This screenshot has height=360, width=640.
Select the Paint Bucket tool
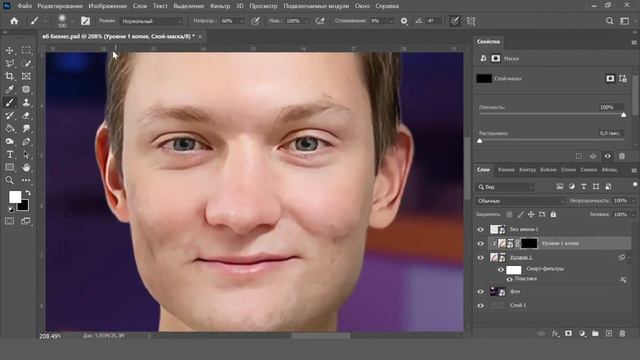9,129
